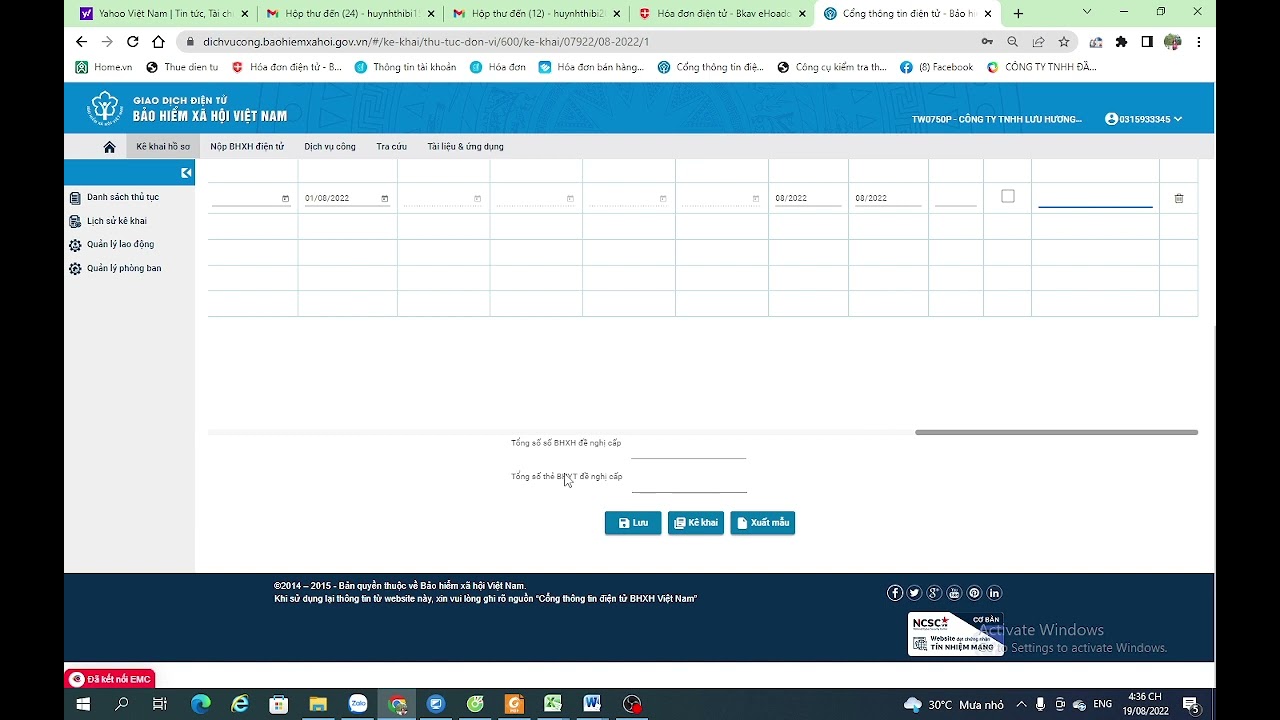Screen dimensions: 1280x720
Task: Reload the browser page
Action: (x=132, y=42)
